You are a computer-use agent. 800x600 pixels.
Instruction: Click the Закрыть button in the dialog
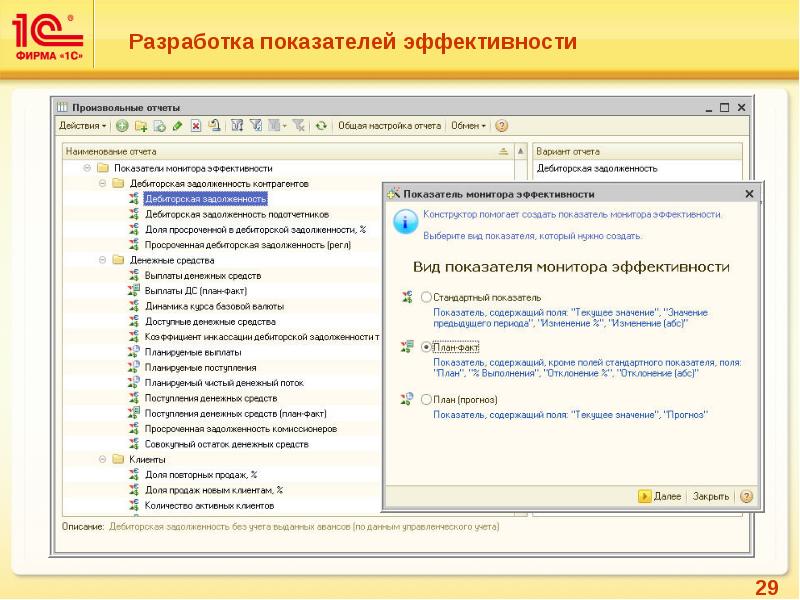pos(710,496)
